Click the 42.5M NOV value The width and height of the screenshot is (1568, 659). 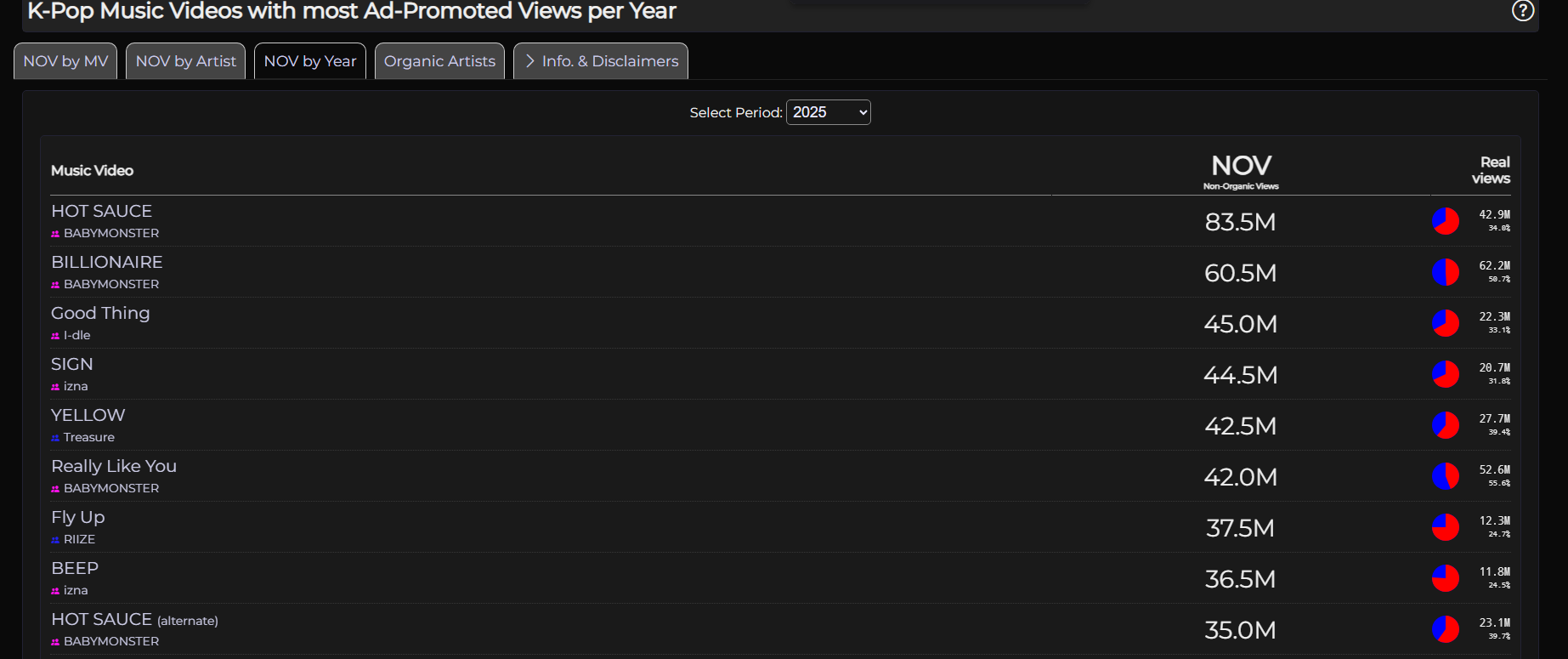coord(1241,426)
